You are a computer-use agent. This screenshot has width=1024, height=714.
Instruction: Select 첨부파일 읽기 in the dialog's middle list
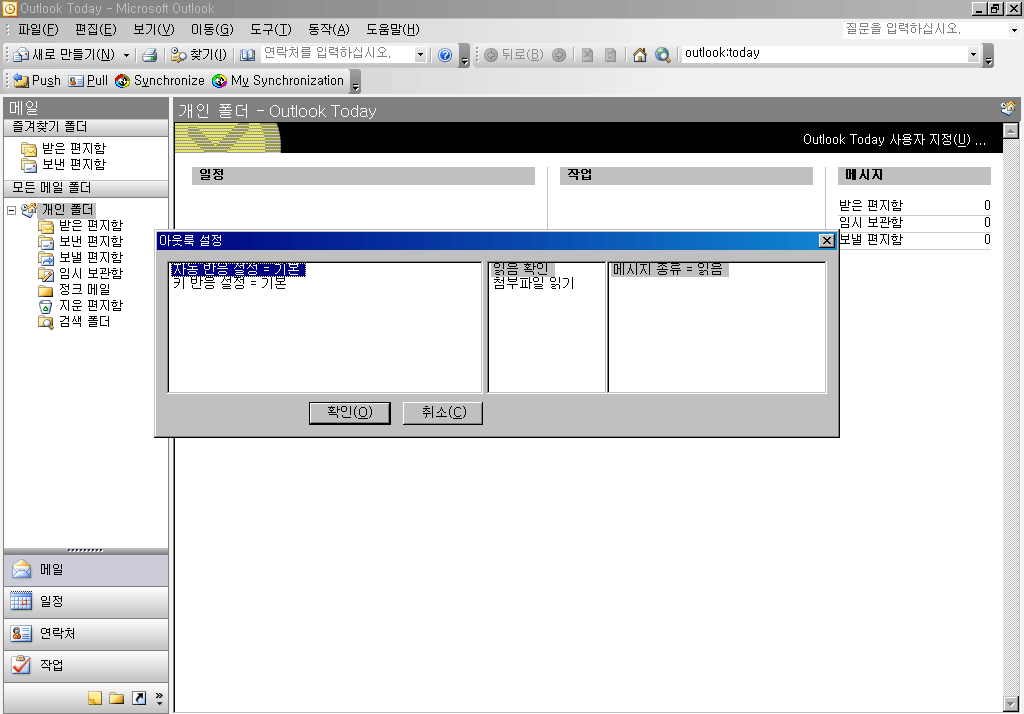pos(534,284)
